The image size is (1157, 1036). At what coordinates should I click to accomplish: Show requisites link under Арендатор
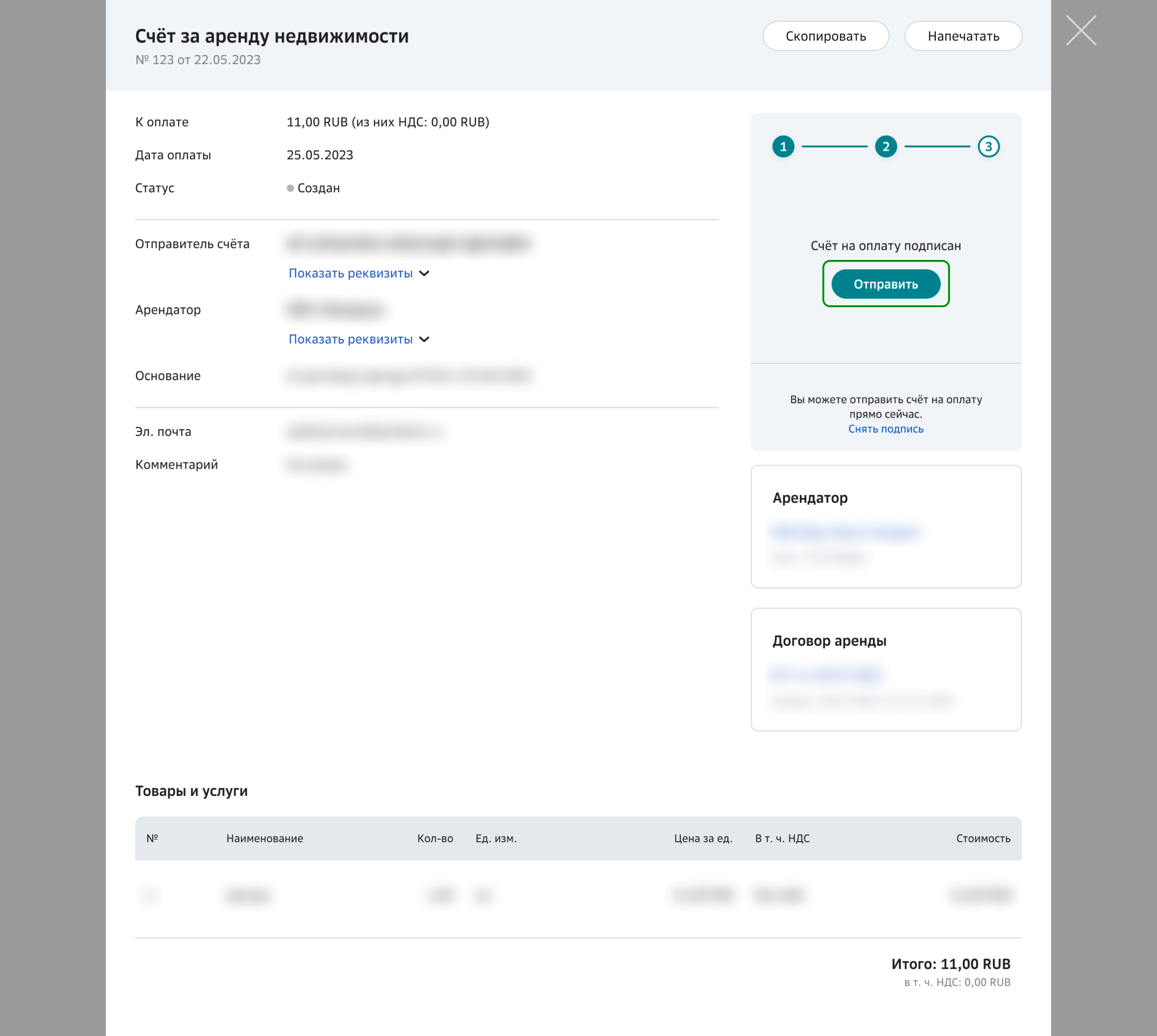[351, 340]
